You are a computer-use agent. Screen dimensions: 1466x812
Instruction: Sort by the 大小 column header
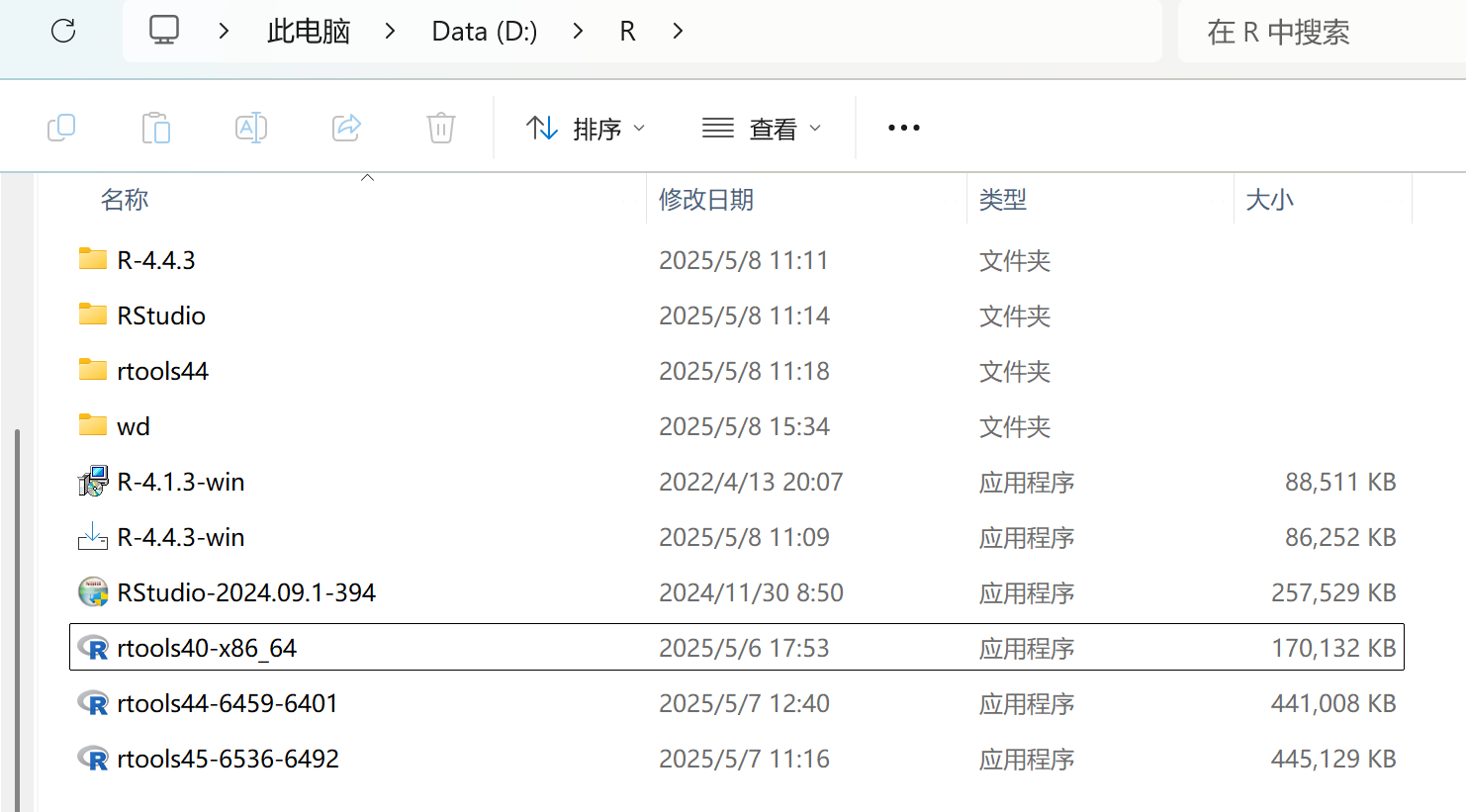tap(1270, 200)
